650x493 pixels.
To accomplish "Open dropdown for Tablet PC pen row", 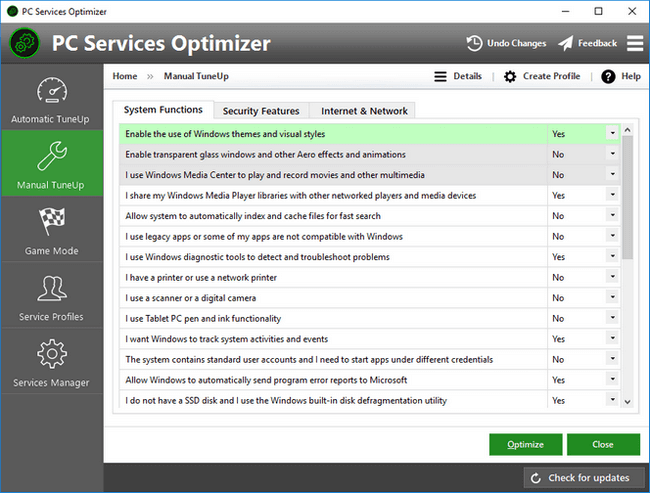I will pyautogui.click(x=612, y=318).
